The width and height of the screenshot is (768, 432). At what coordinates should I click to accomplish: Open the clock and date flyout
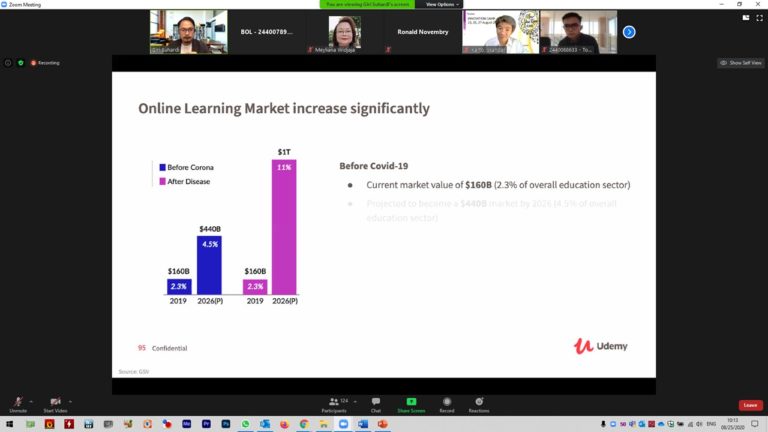[732, 424]
